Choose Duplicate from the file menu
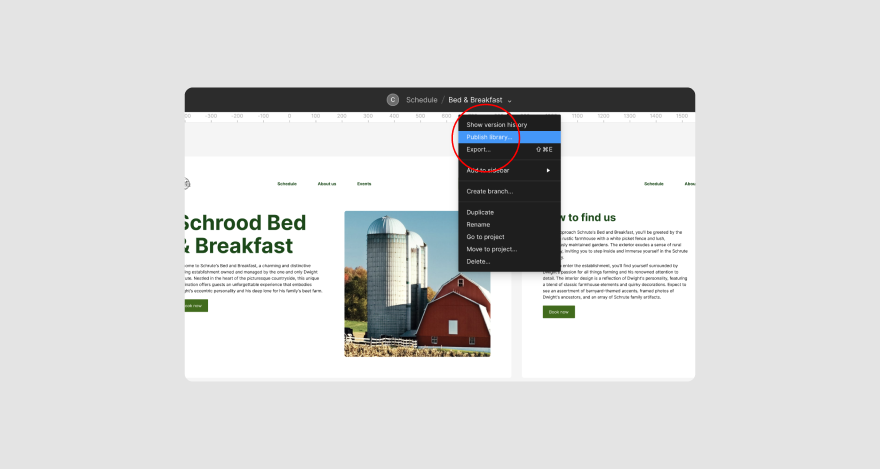Image resolution: width=880 pixels, height=469 pixels. 510,212
